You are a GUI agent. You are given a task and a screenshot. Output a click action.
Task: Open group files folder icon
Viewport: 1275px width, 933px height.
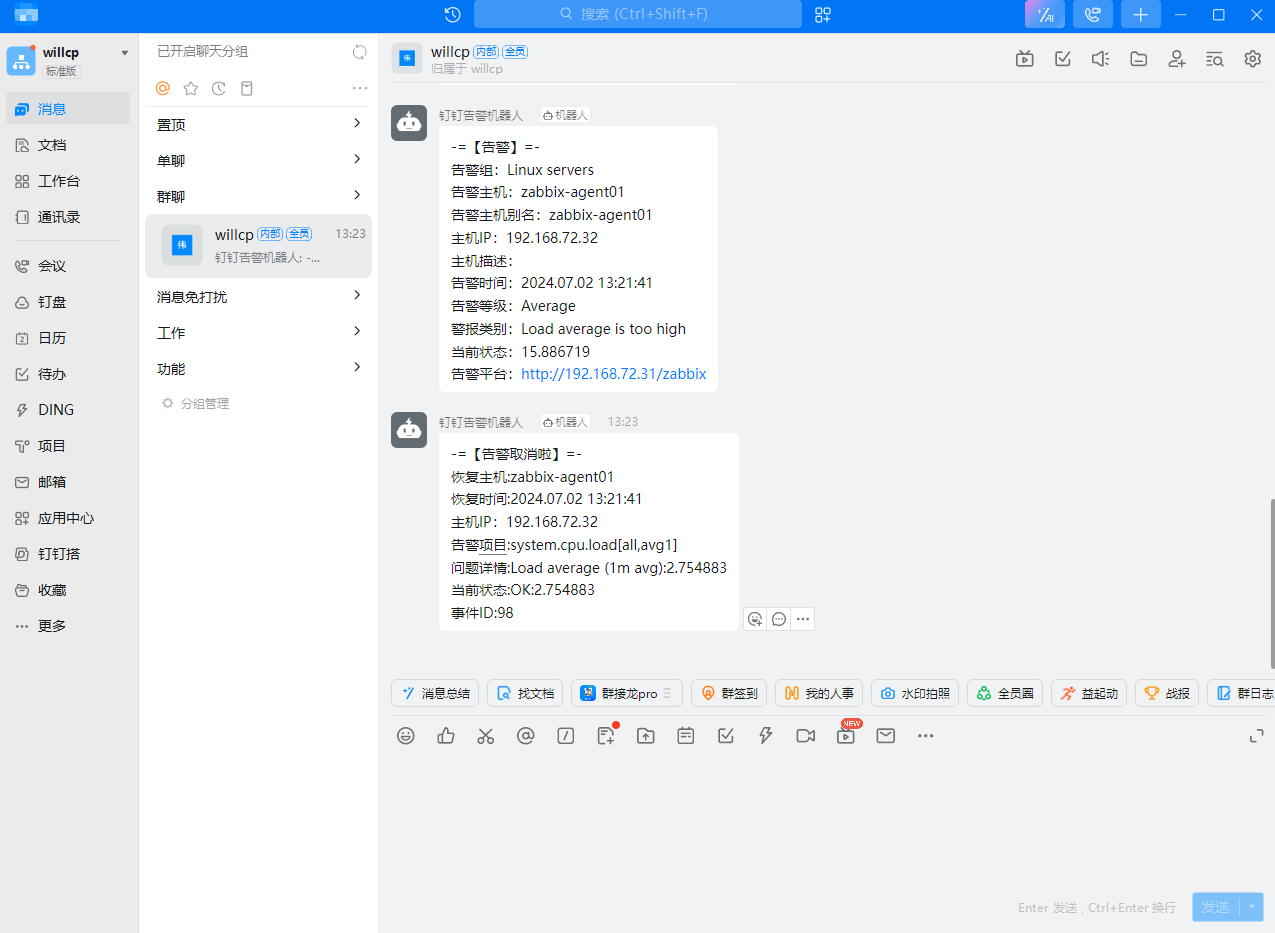(1139, 59)
